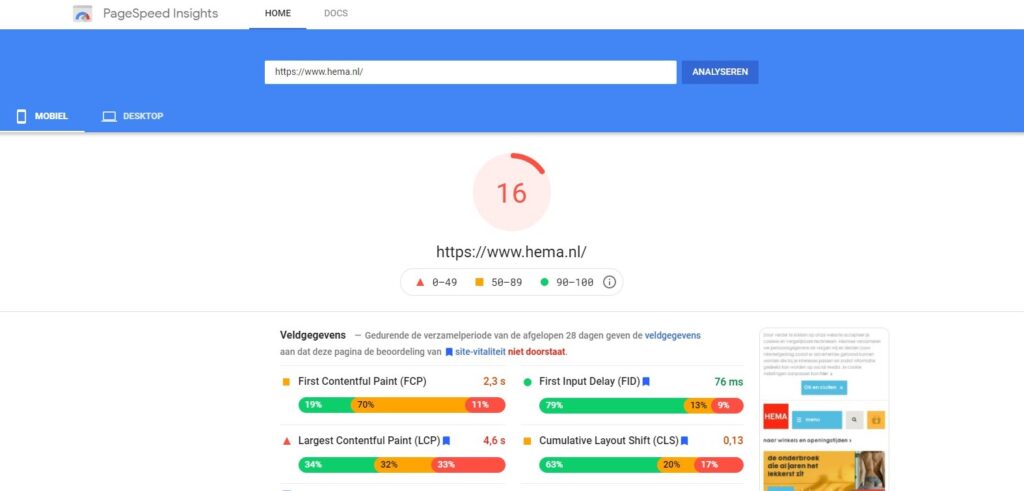Click the Veldgegevens heading

click(313, 336)
